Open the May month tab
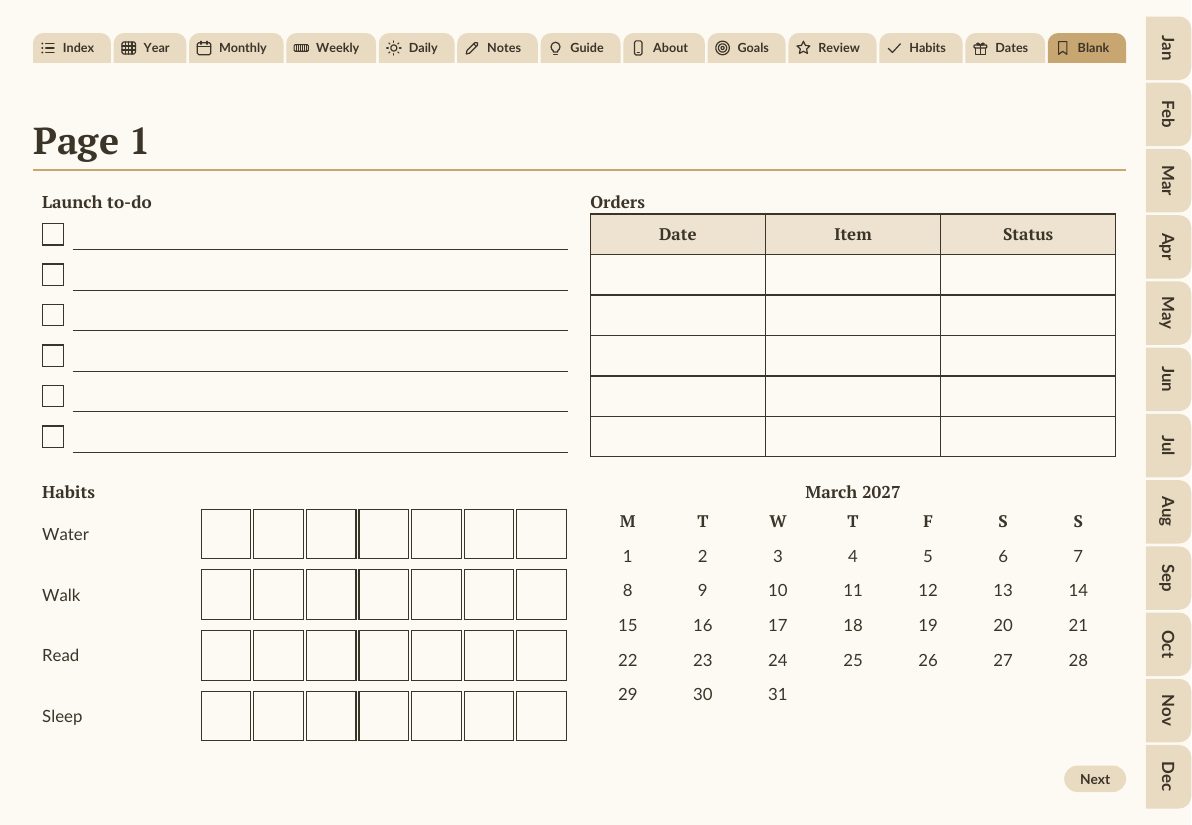 (1168, 313)
